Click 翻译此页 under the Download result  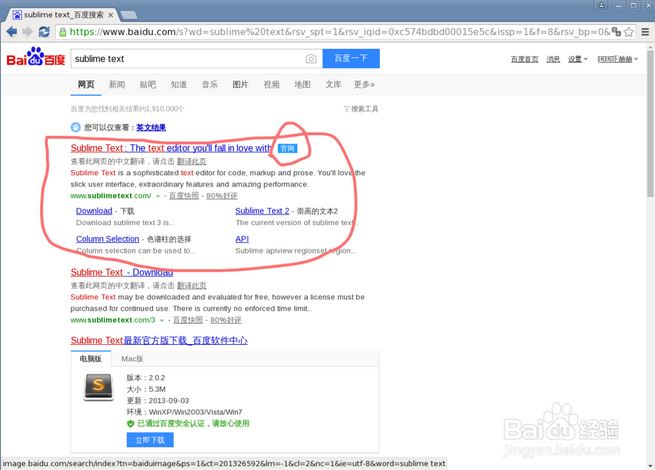click(192, 285)
